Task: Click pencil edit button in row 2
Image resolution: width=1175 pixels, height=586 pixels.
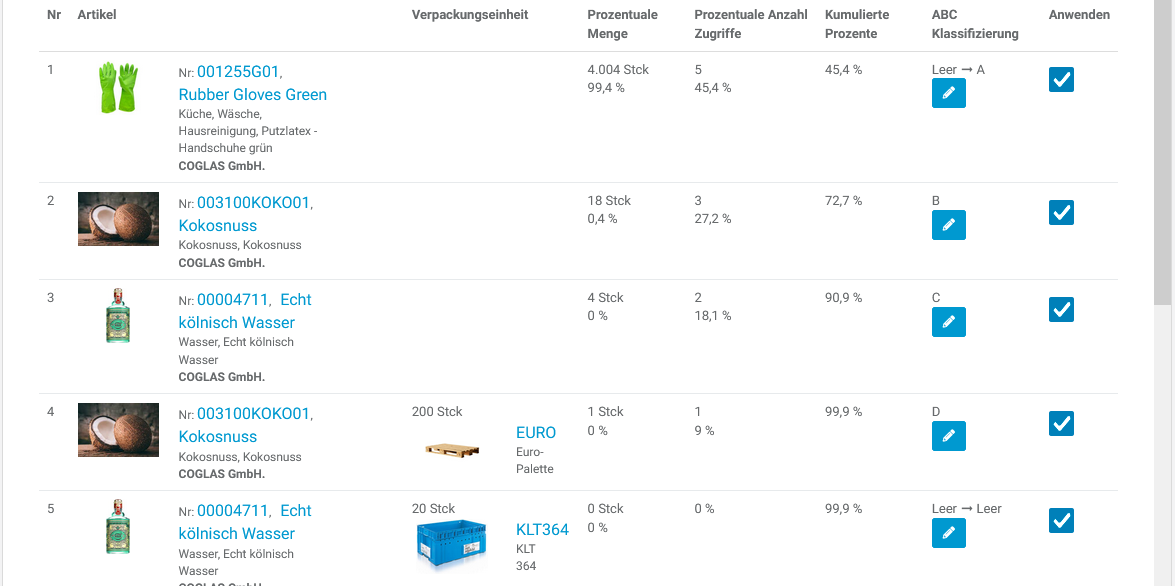Action: 948,225
